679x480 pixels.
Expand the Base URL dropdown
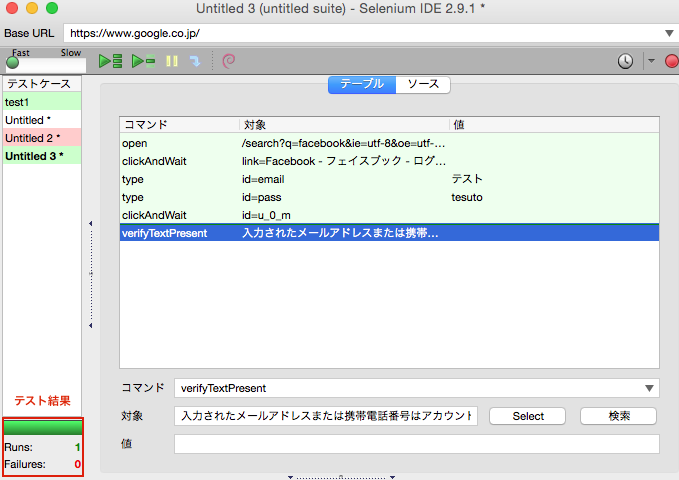(x=667, y=33)
